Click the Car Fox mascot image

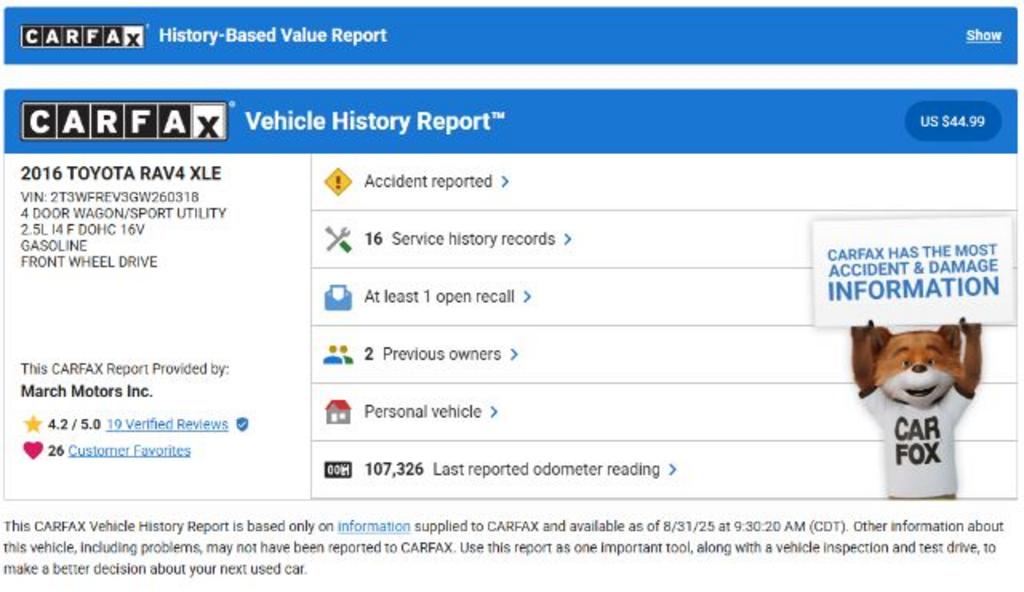[x=916, y=410]
